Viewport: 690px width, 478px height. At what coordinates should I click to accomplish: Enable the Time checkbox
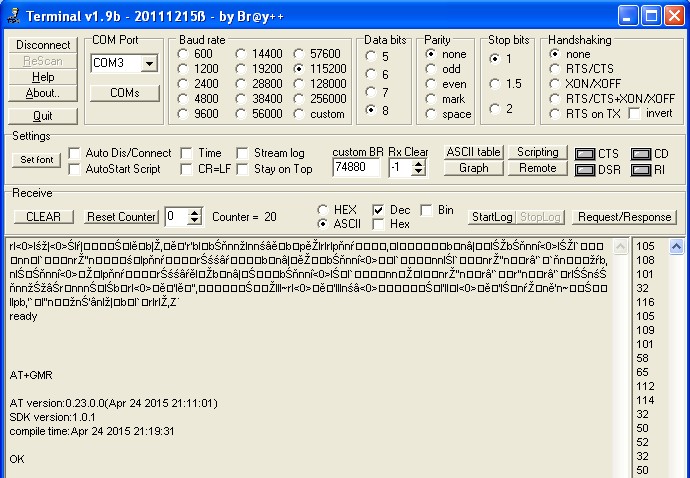click(187, 153)
